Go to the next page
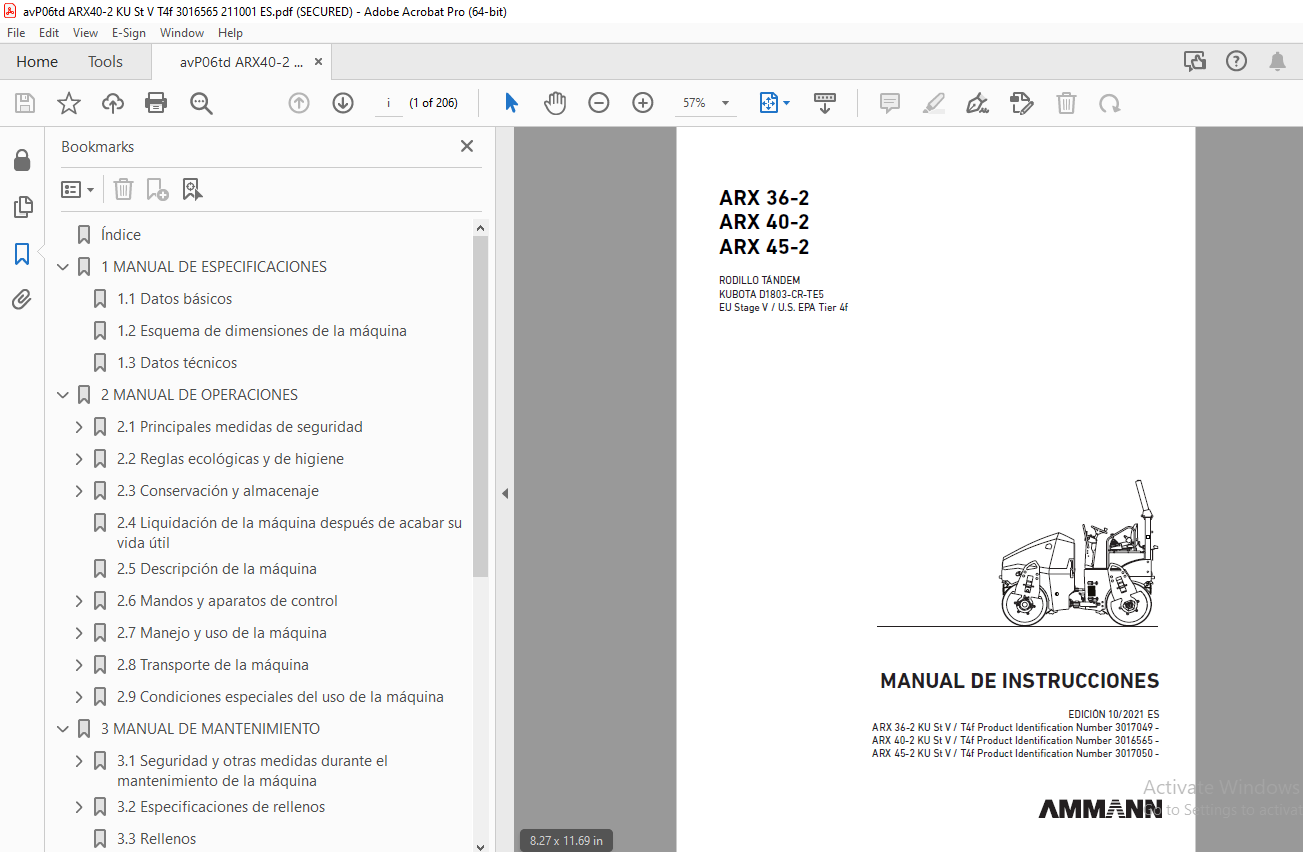Viewport: 1303px width, 852px height. (x=343, y=103)
